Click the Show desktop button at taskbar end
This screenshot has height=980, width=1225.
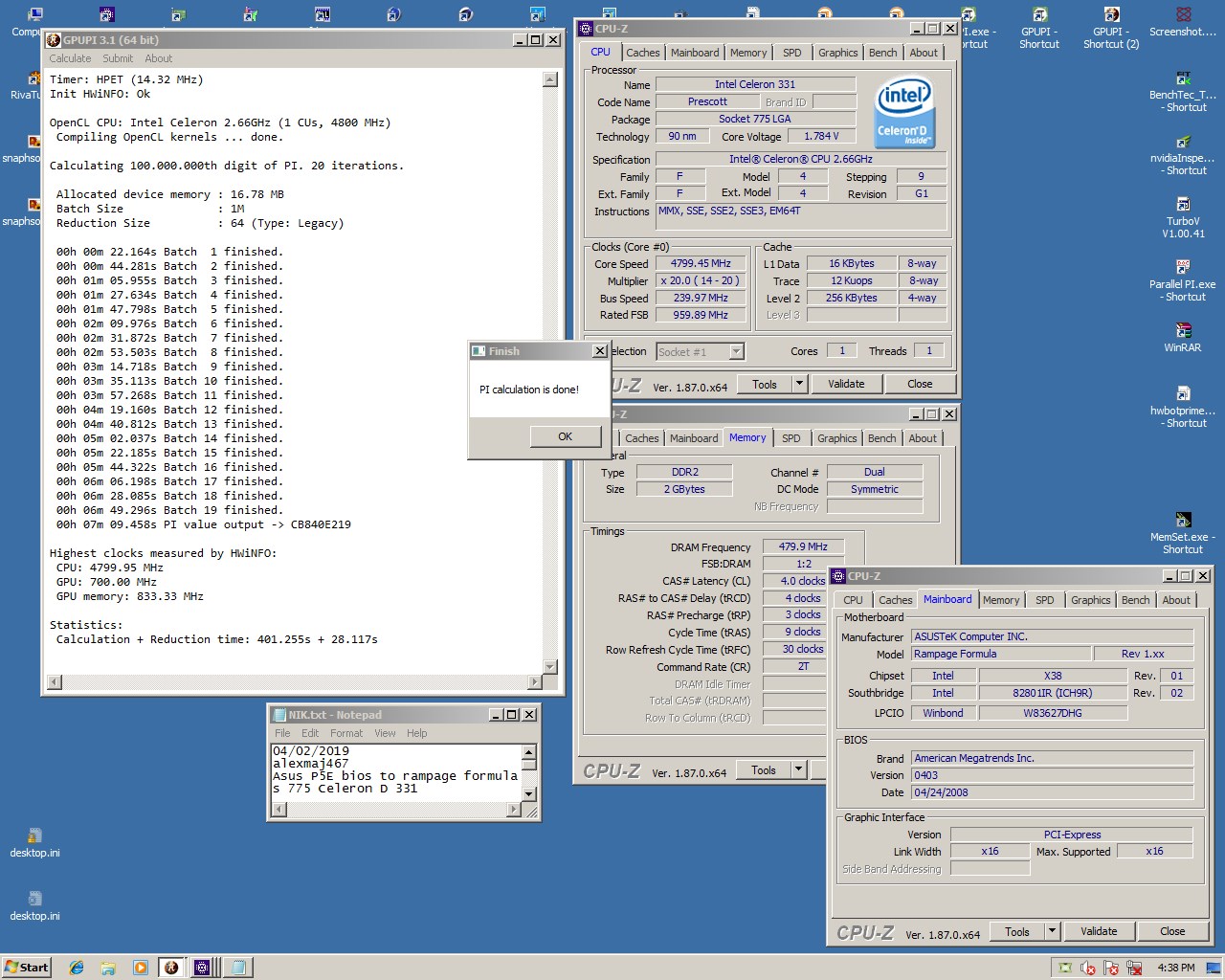[x=1215, y=968]
